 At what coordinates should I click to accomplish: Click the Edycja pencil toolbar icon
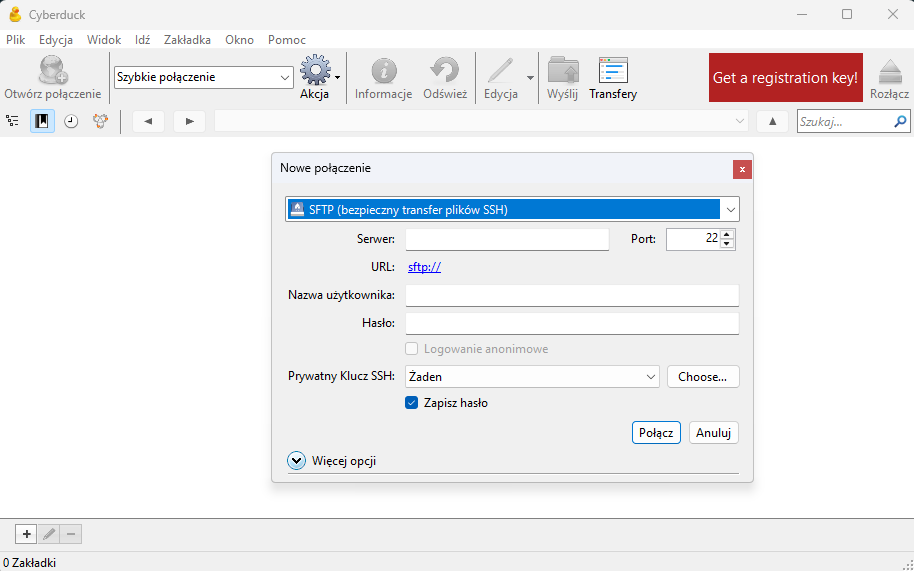point(501,71)
